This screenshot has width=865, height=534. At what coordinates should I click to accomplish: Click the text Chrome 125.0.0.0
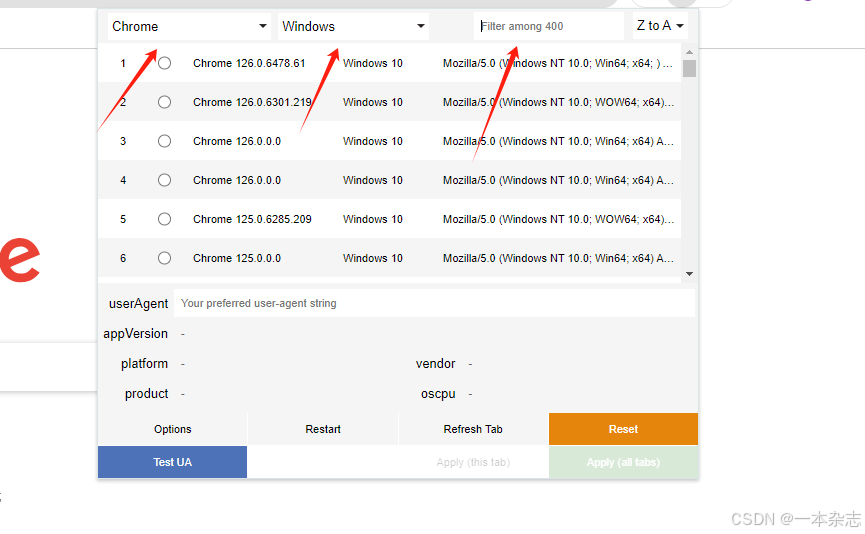pyautogui.click(x=237, y=258)
